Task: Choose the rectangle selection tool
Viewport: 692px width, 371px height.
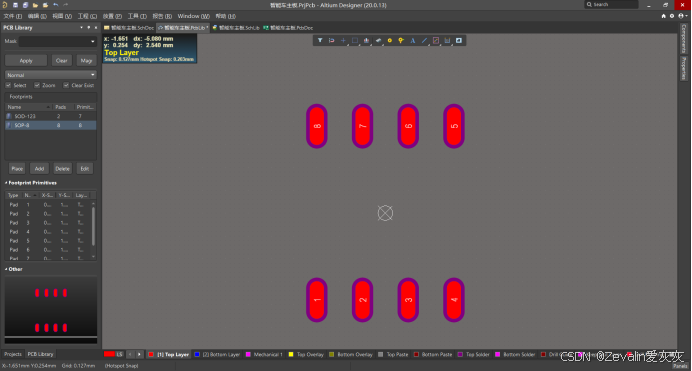Action: coord(355,40)
